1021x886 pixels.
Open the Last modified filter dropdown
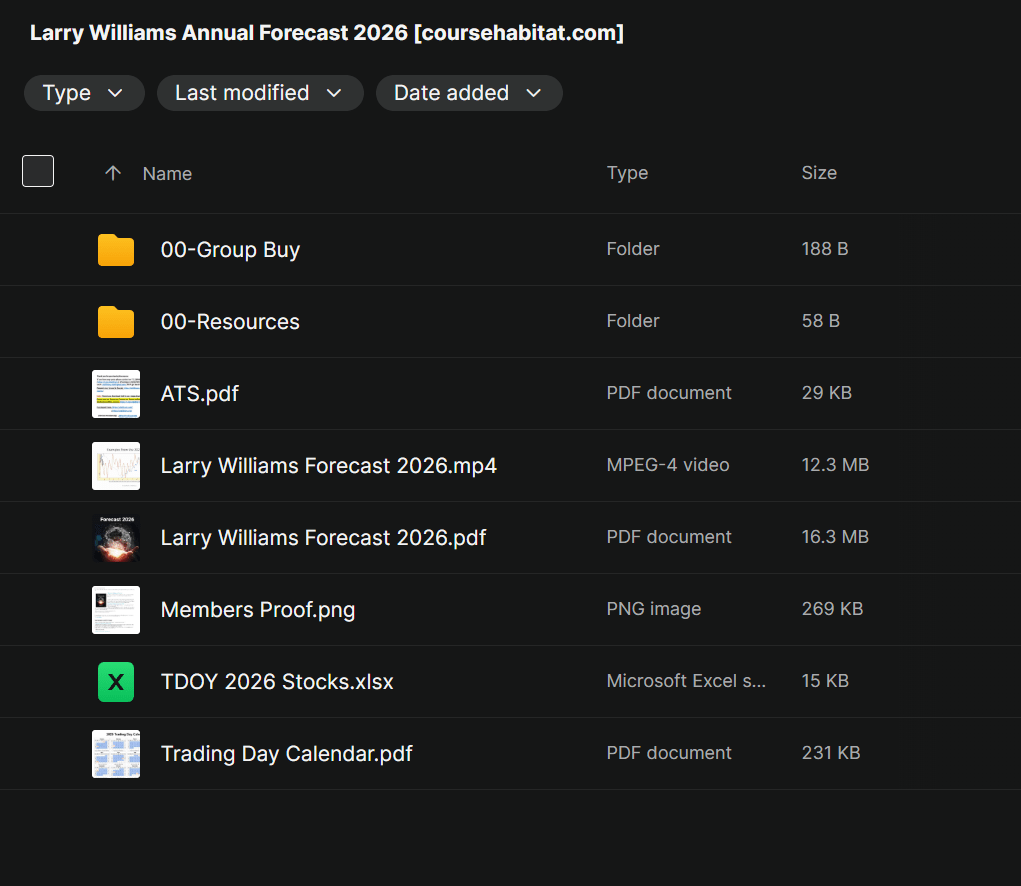coord(260,92)
